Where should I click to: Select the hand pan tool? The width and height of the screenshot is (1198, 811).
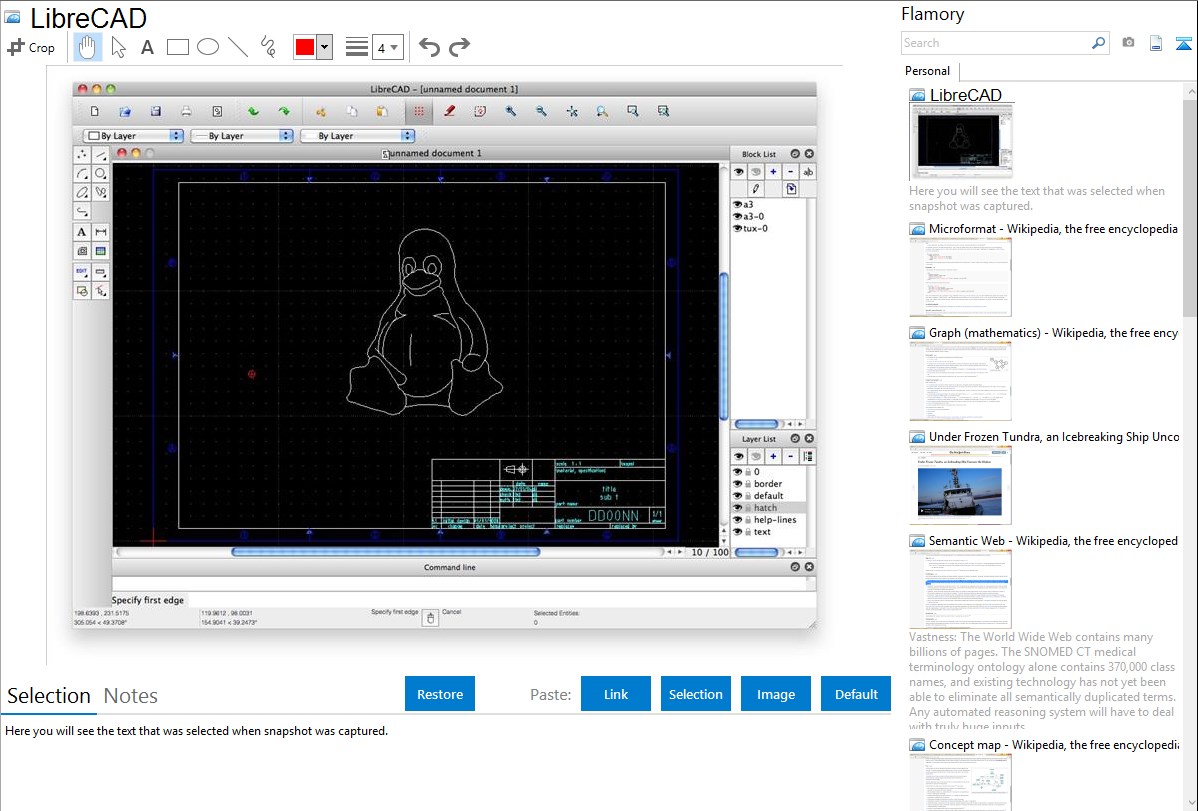tap(88, 47)
